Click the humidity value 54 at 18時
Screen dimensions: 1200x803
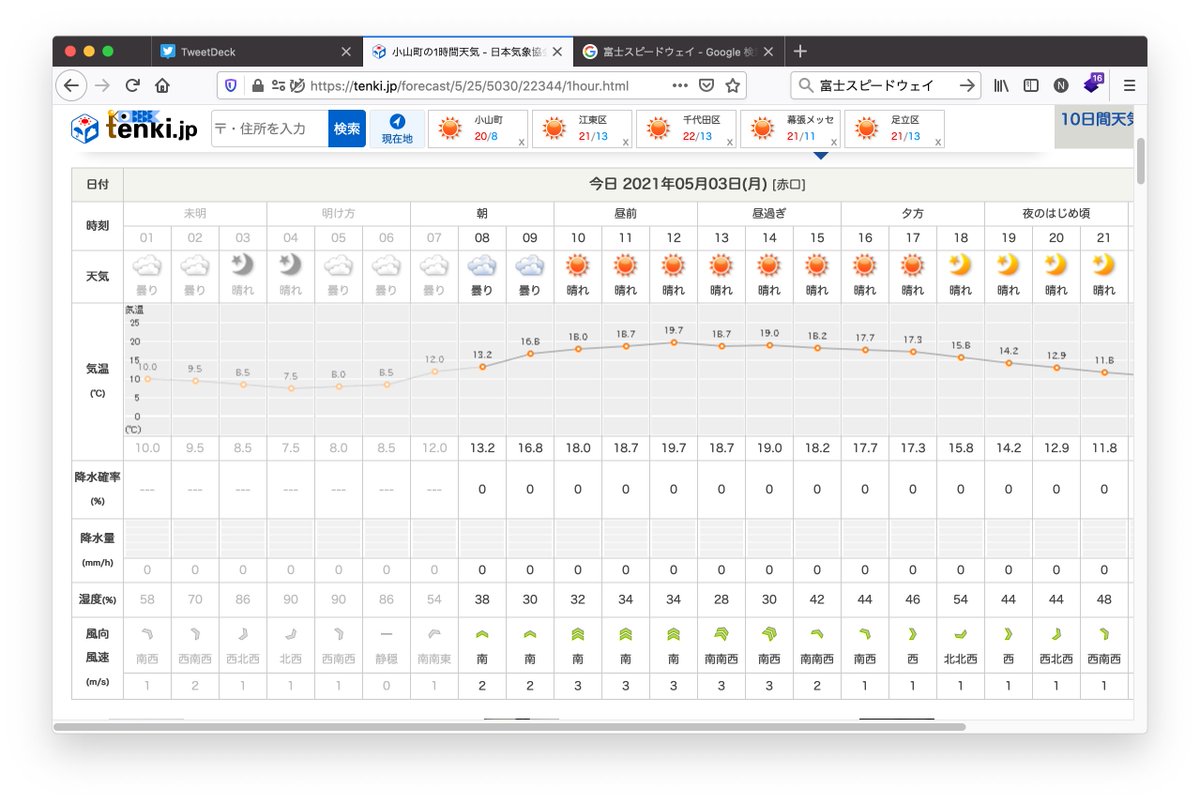point(961,599)
